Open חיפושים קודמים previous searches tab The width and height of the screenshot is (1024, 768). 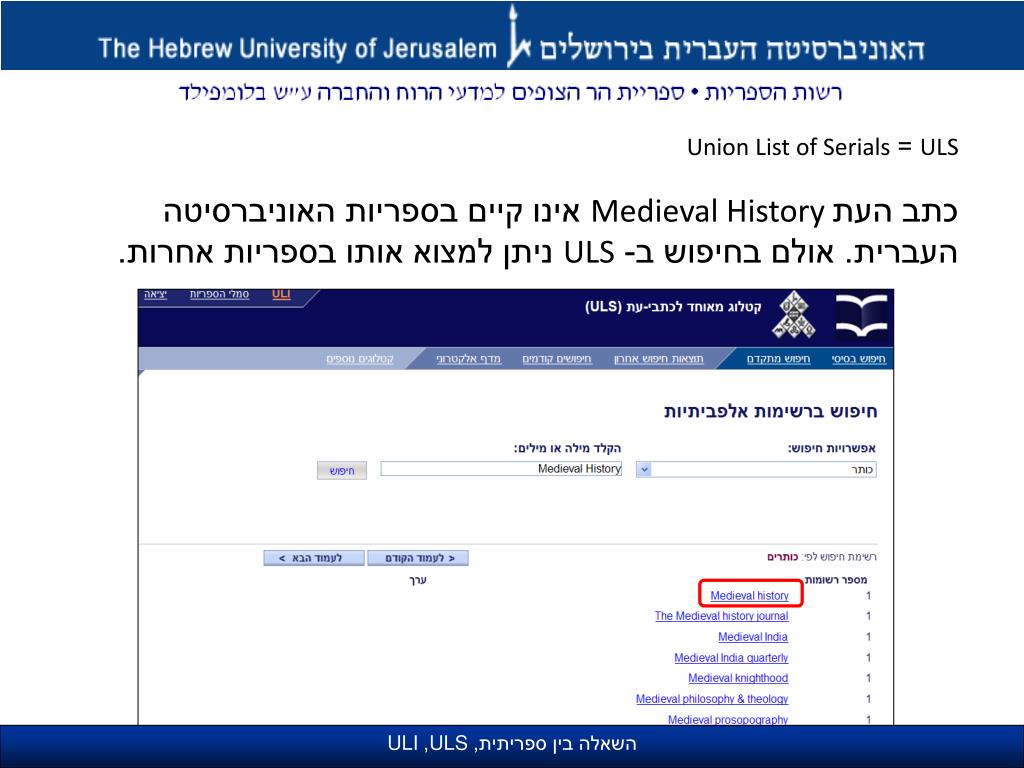pos(556,359)
